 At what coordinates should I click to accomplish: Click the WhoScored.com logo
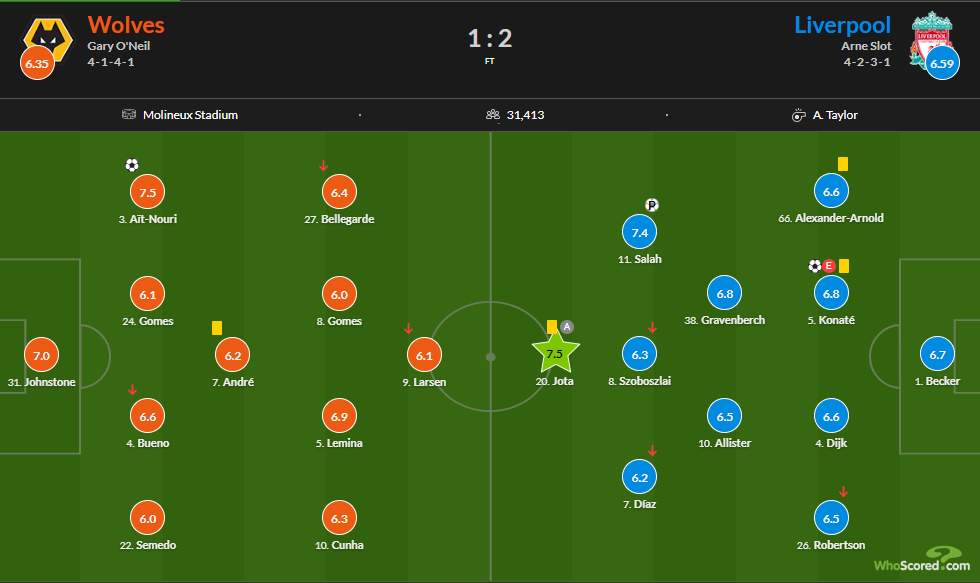[x=922, y=560]
